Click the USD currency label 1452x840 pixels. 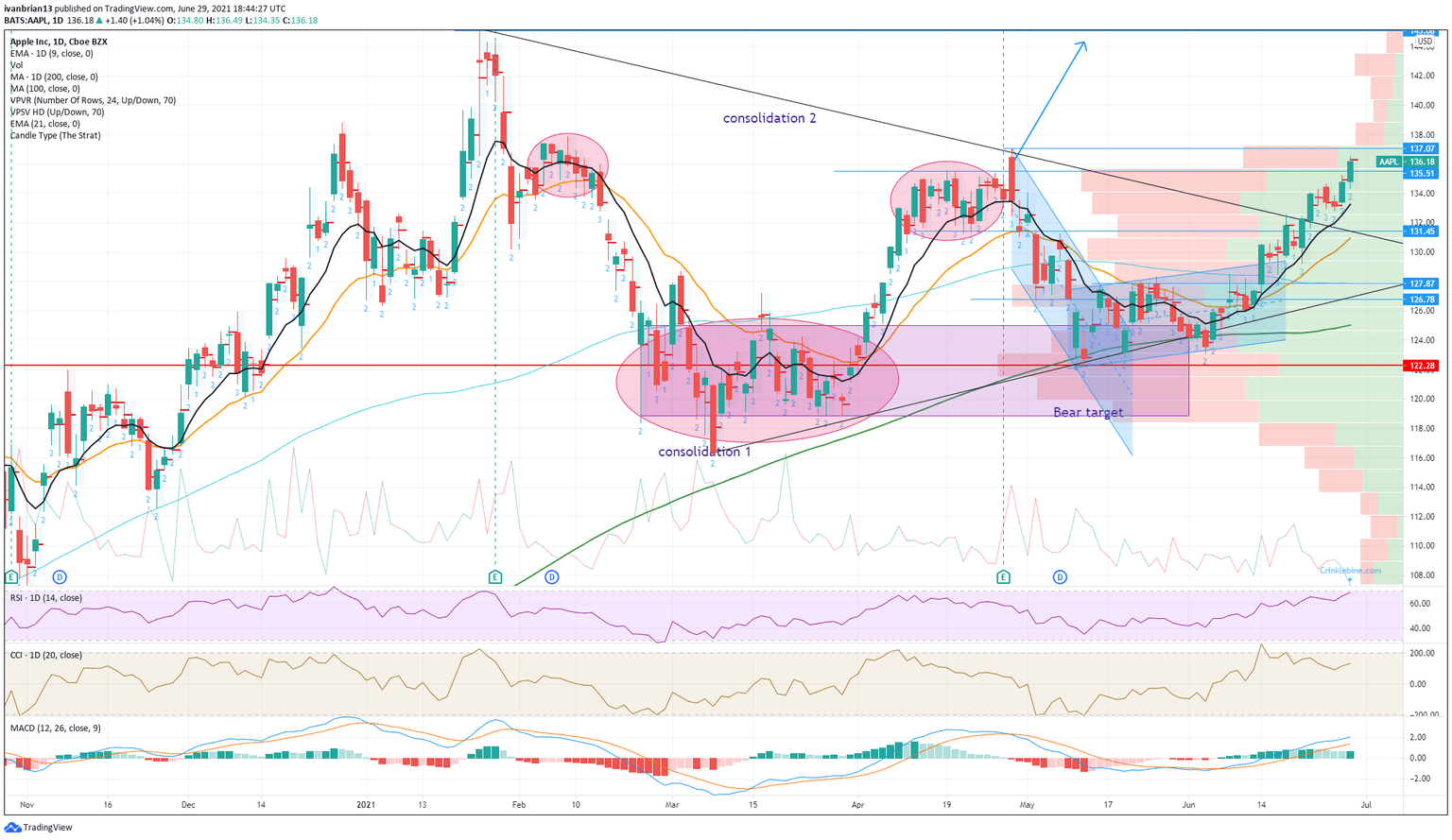[1425, 42]
